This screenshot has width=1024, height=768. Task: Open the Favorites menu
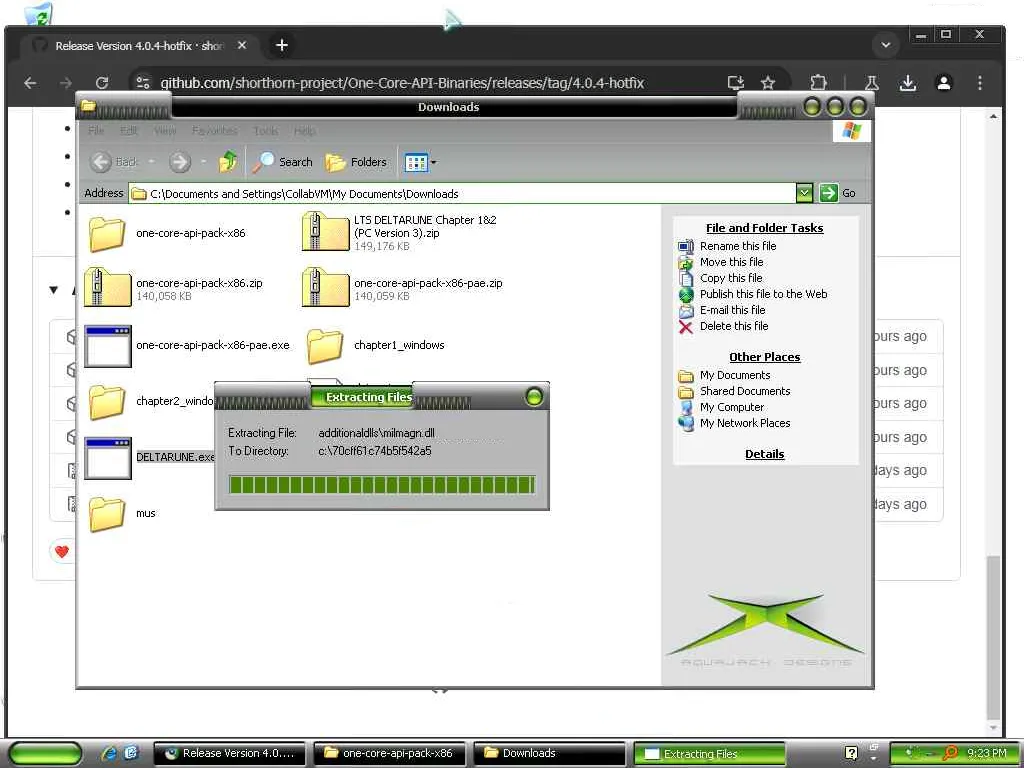point(215,131)
